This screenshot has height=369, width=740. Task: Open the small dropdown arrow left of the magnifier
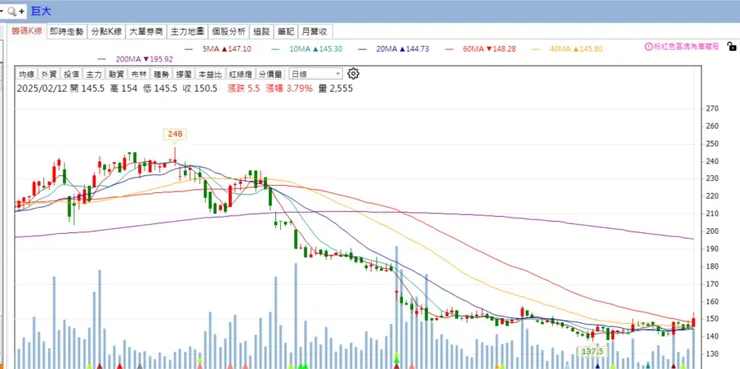click(2, 11)
